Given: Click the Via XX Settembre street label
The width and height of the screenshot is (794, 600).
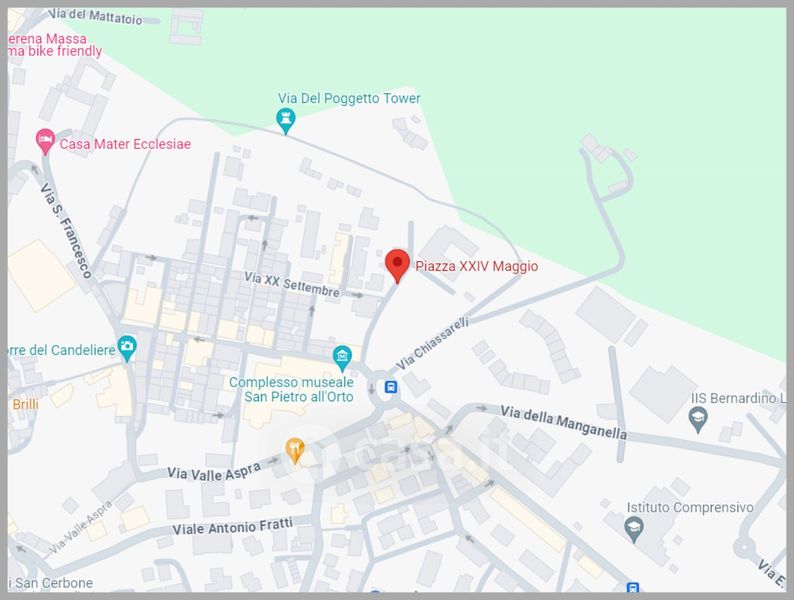Looking at the screenshot, I should (292, 285).
